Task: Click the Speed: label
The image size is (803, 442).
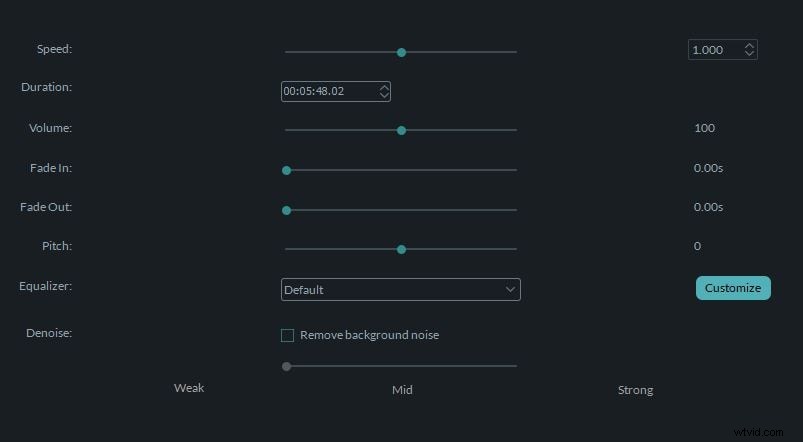Action: pyautogui.click(x=54, y=49)
